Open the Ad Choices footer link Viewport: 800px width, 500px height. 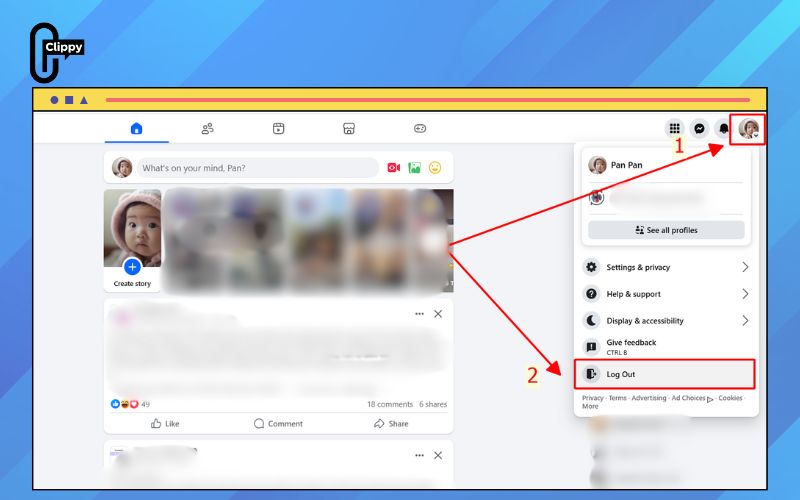pos(692,398)
